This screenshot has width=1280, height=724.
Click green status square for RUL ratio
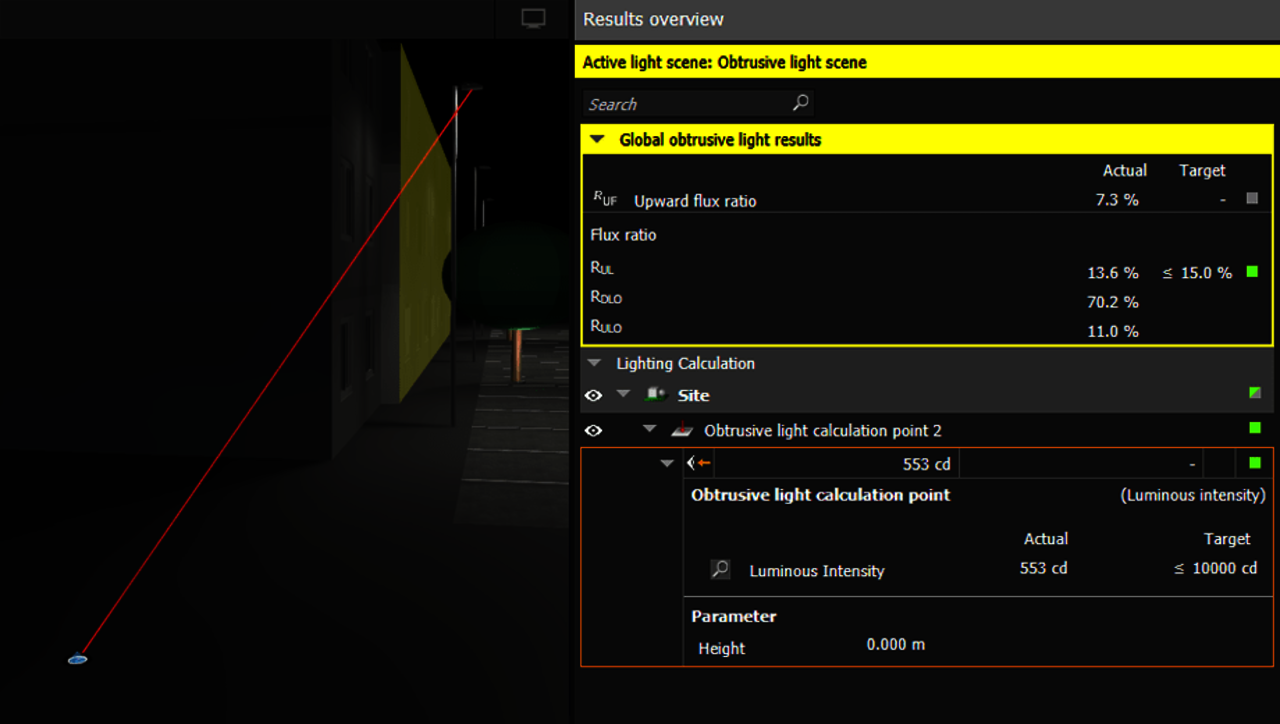point(1252,272)
